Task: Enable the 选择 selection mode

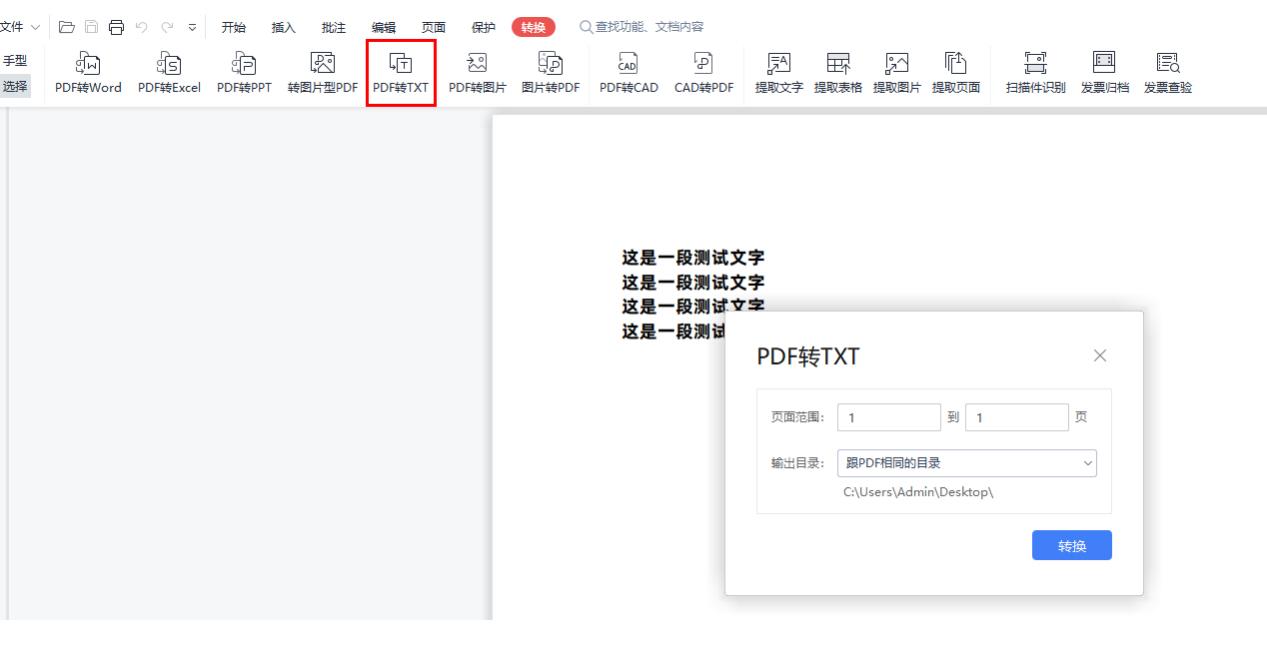Action: pyautogui.click(x=16, y=85)
